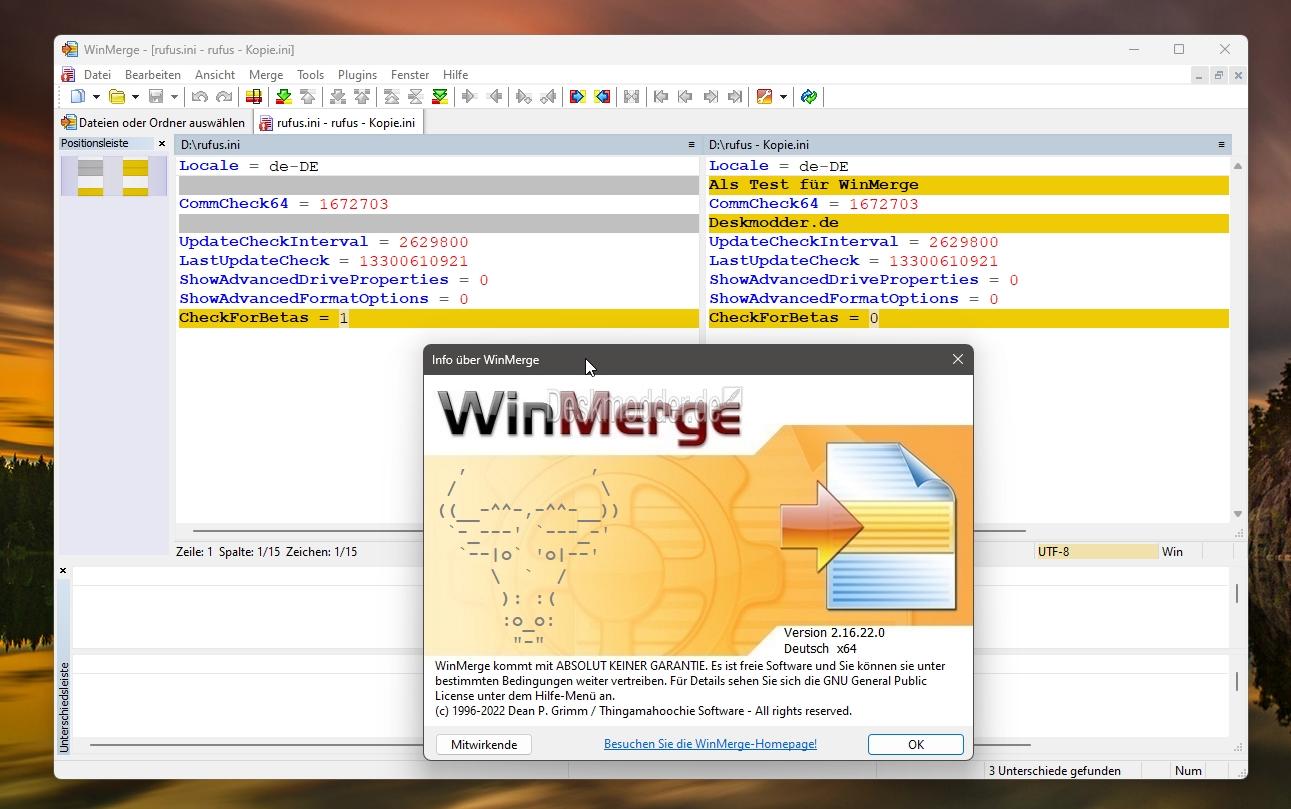This screenshot has width=1291, height=809.
Task: Click the 'Als Test für WinMerge' line
Action: 968,185
